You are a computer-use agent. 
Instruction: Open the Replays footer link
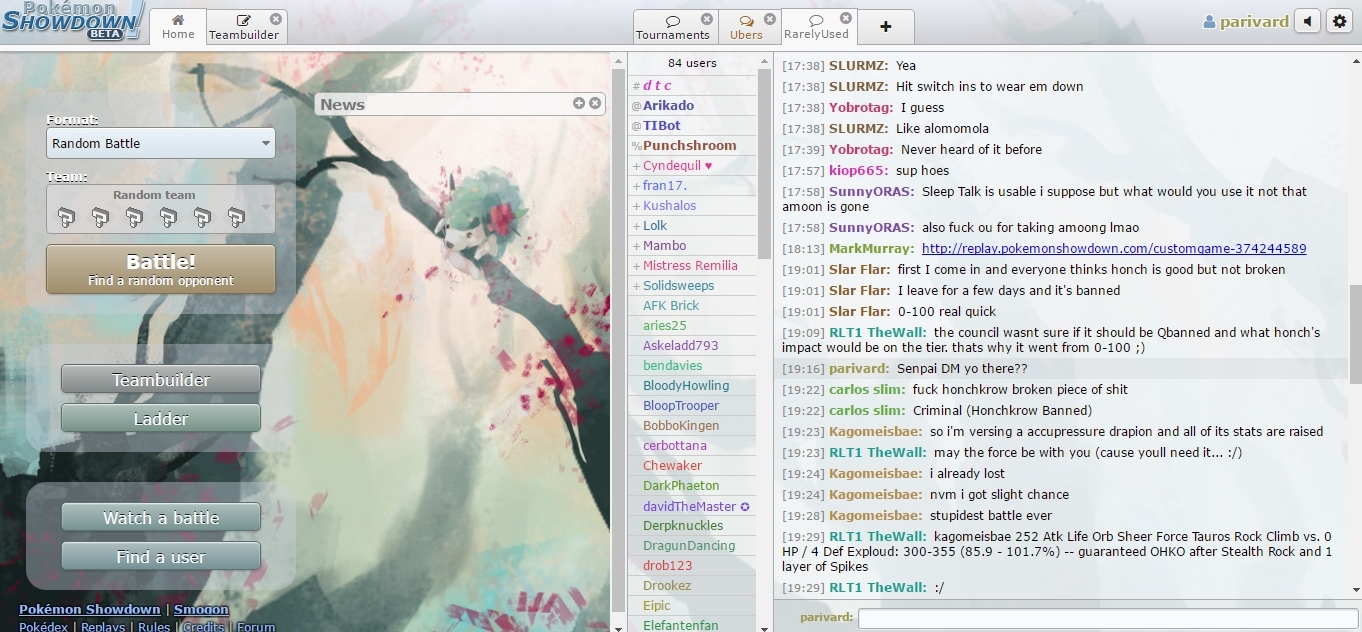click(103, 627)
